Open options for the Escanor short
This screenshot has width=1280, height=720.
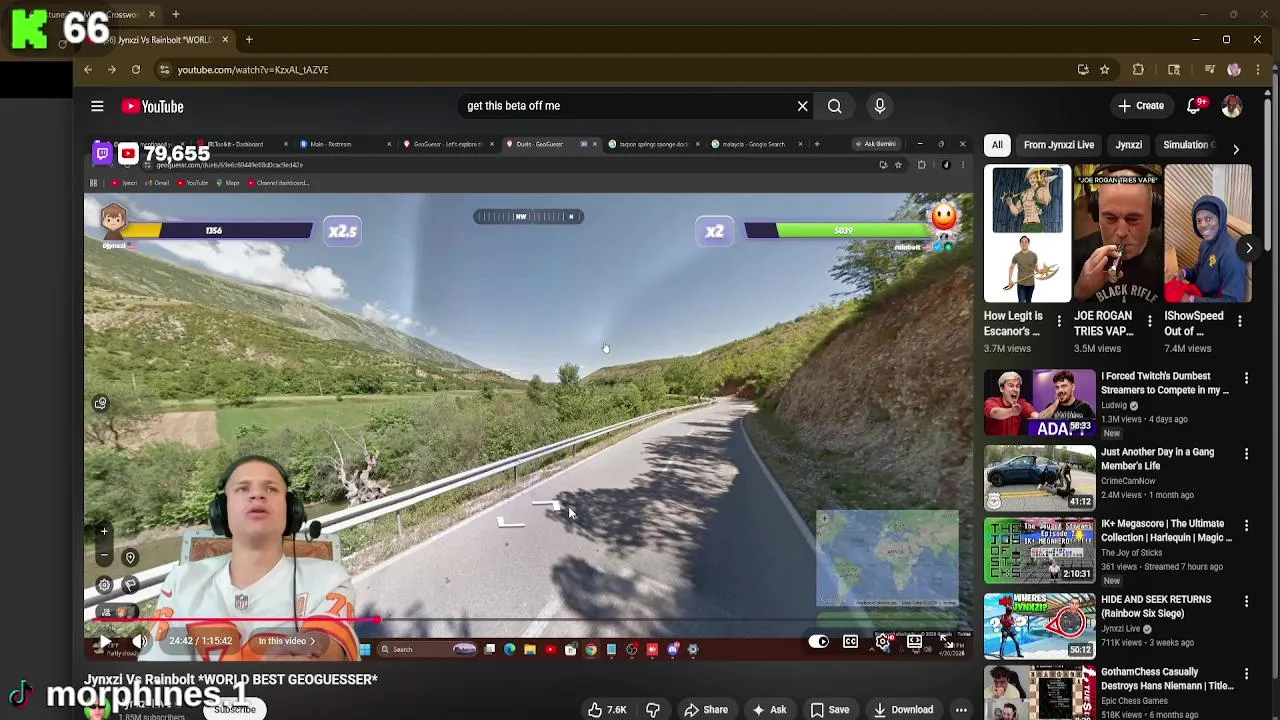[x=1059, y=321]
